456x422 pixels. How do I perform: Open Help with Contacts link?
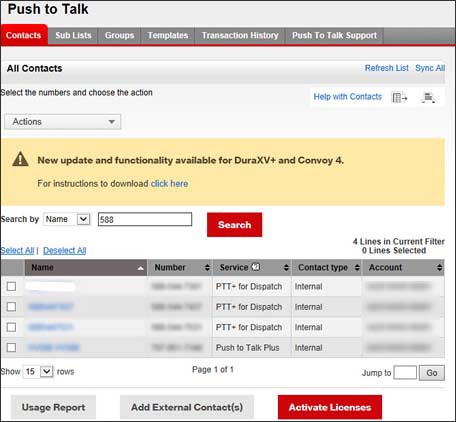[x=348, y=97]
